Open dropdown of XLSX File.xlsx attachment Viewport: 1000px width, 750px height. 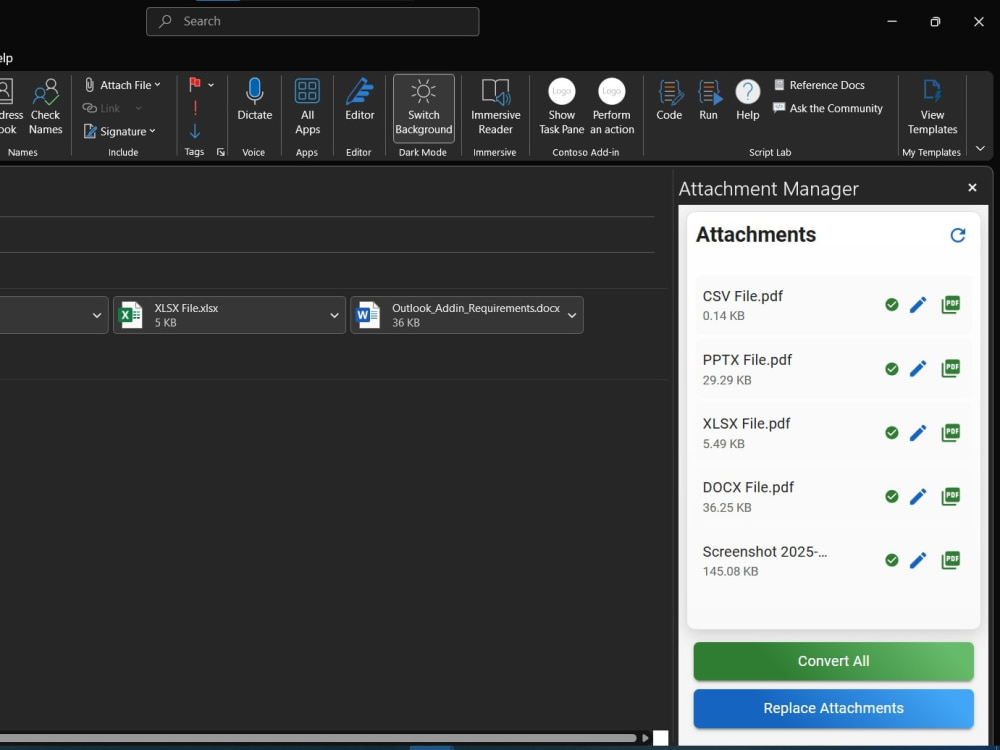point(334,315)
